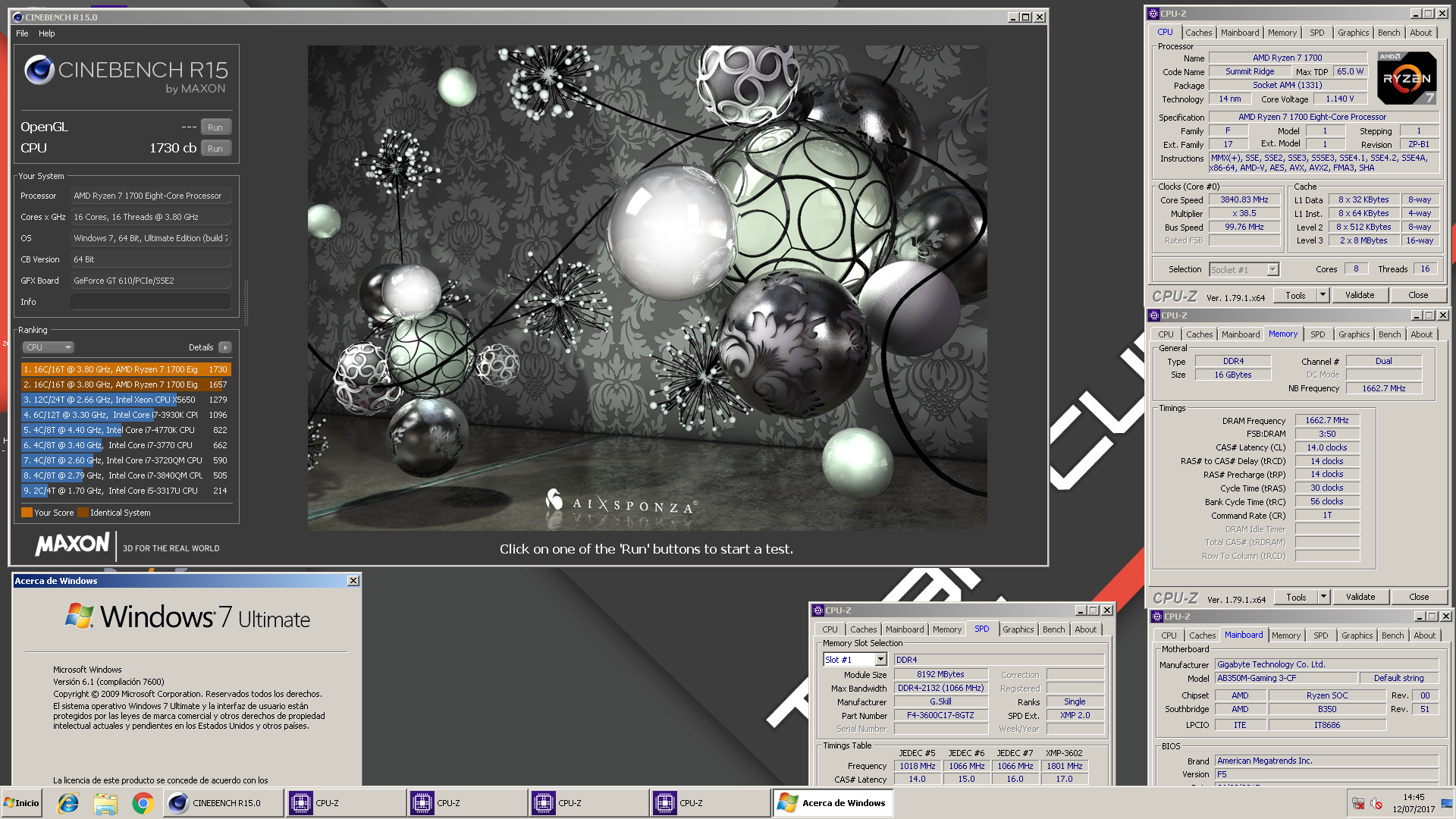Screen dimensions: 1456x819
Task: Click the Core Speed value 3840.83 MHz
Action: 1244,200
